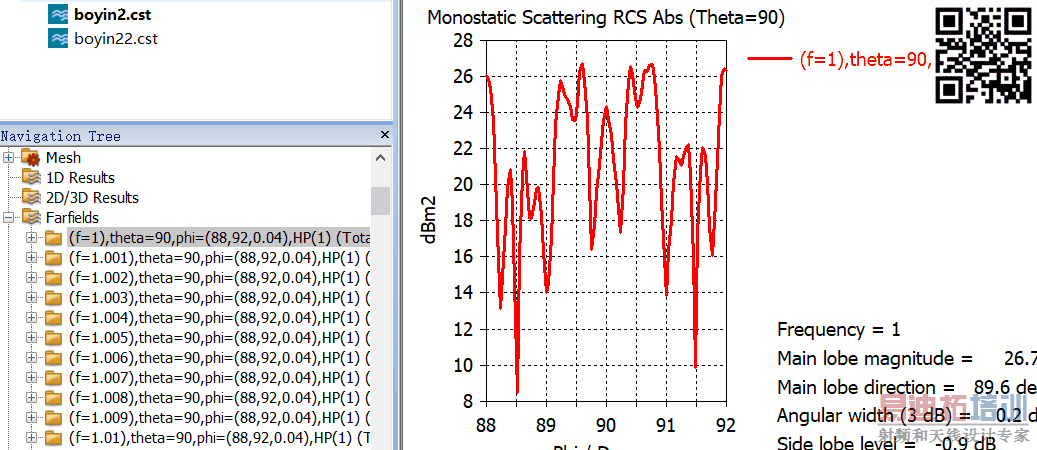Click folder icon of (f=1.008) entry

tap(54, 398)
